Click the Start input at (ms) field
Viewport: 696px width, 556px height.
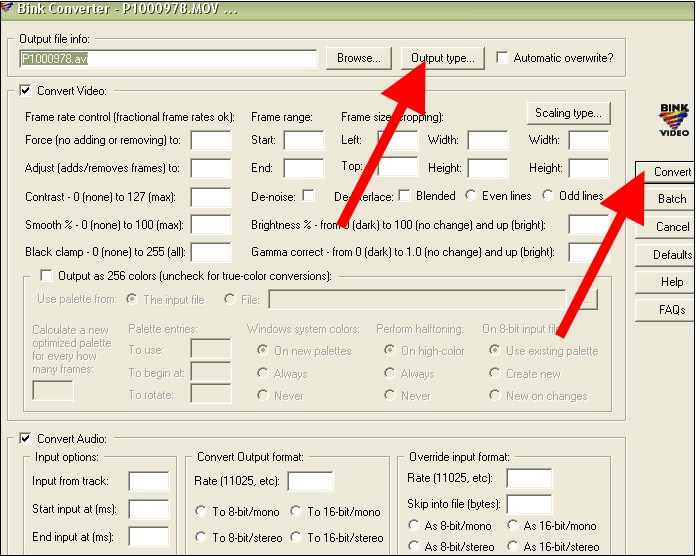[149, 509]
